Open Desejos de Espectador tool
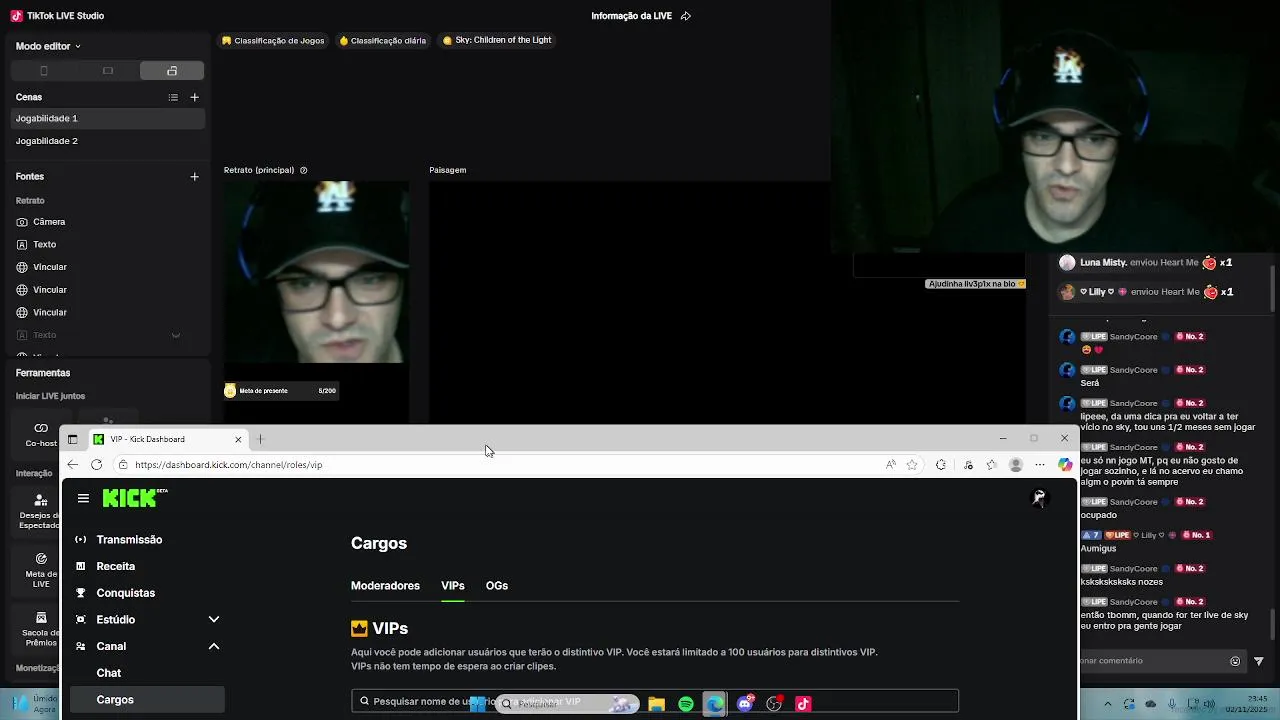 40,512
